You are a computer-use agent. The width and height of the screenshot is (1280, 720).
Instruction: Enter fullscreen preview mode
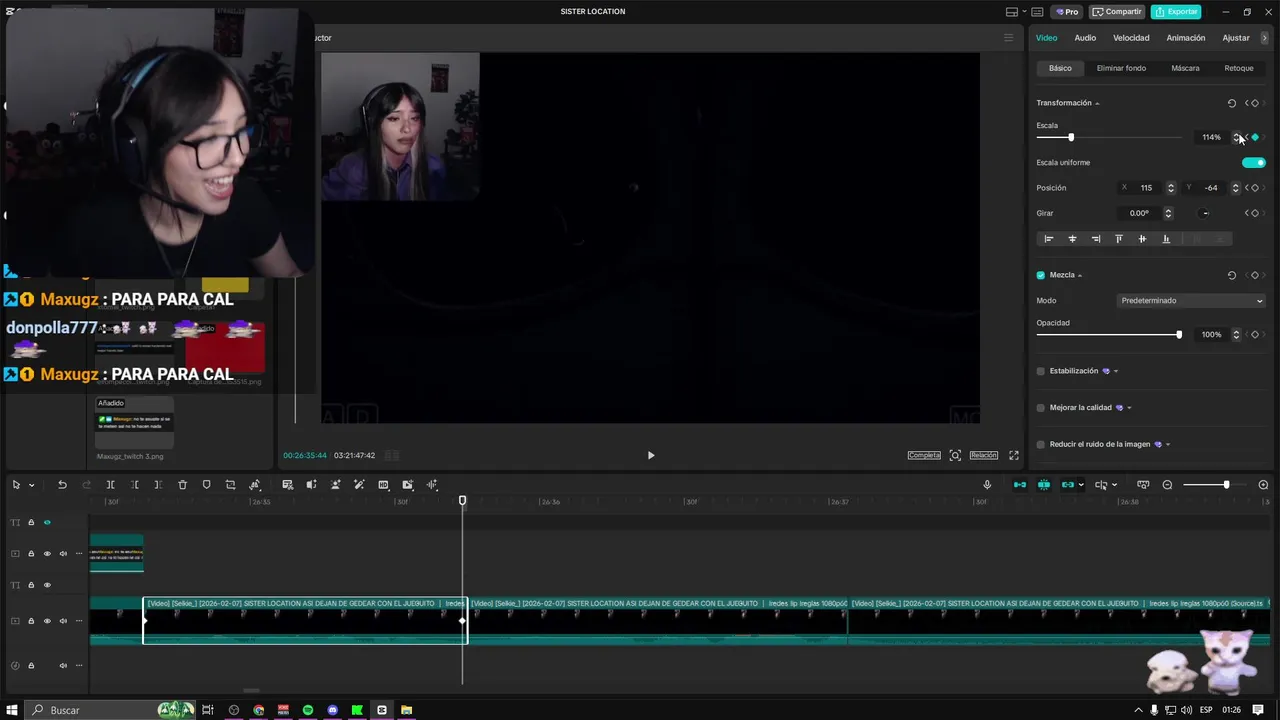pos(1014,455)
